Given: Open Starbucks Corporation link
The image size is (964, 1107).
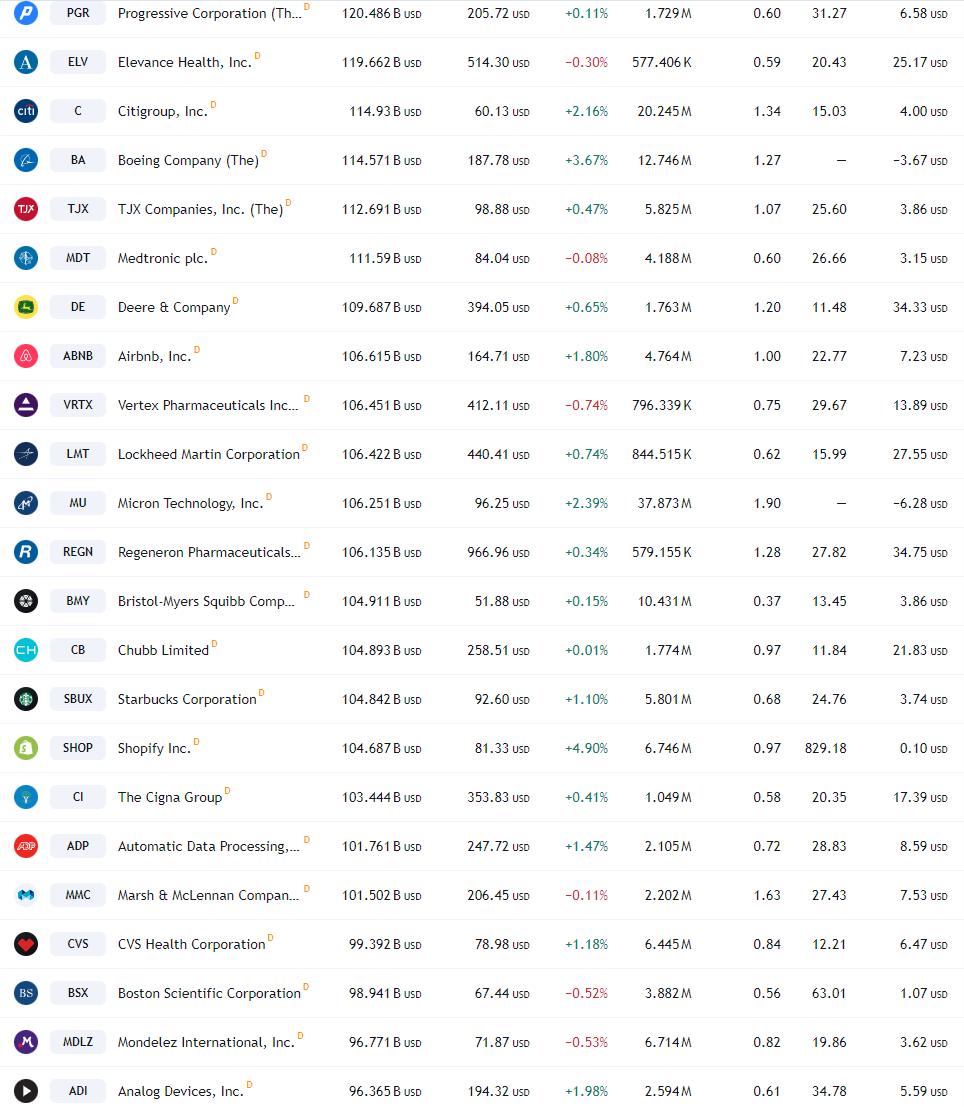Looking at the screenshot, I should [x=187, y=700].
